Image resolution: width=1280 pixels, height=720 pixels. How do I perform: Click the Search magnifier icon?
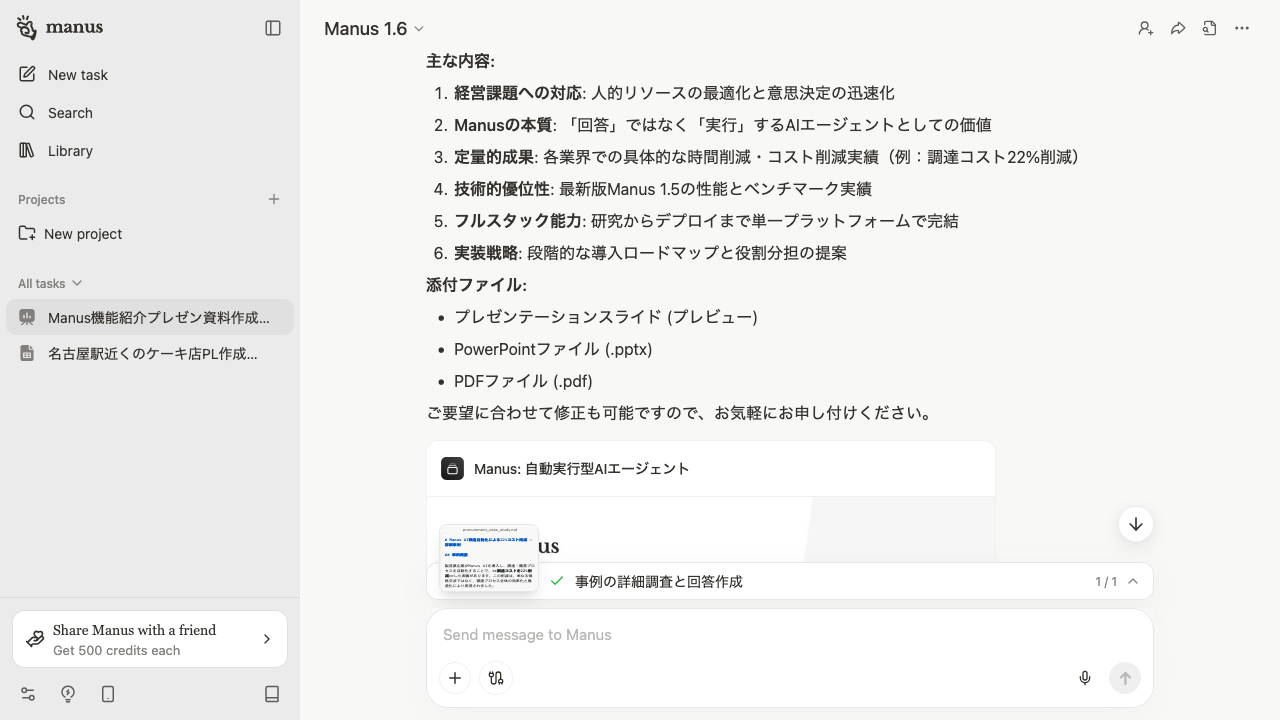coord(27,112)
